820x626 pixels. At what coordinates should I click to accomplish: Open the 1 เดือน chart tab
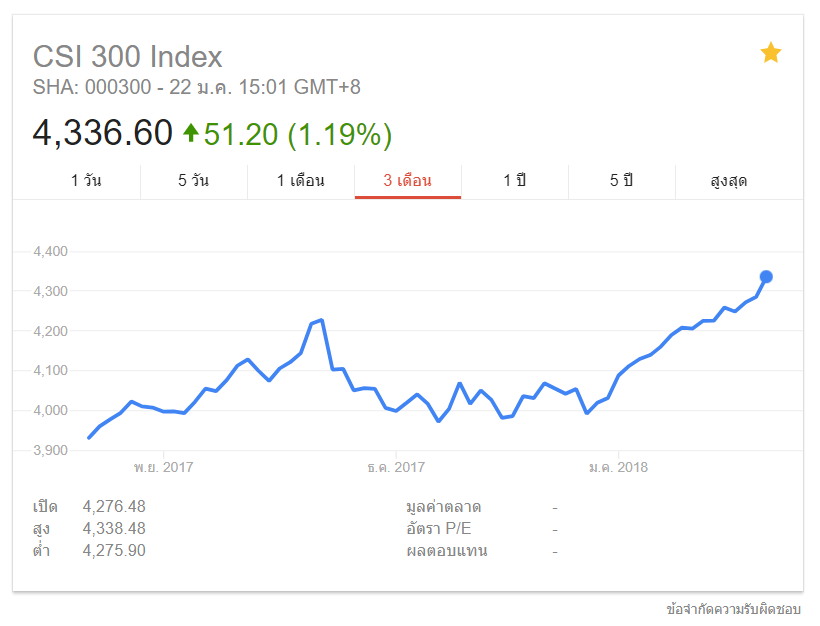301,181
